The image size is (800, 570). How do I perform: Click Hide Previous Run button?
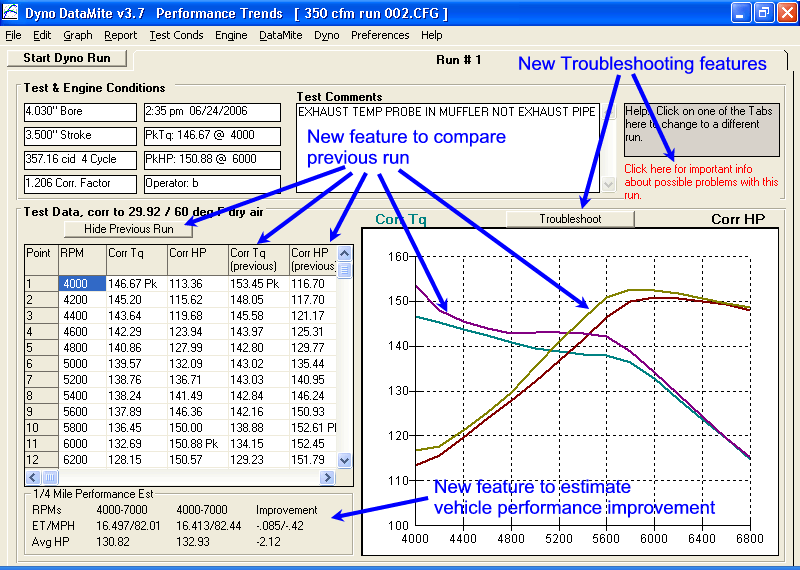129,229
